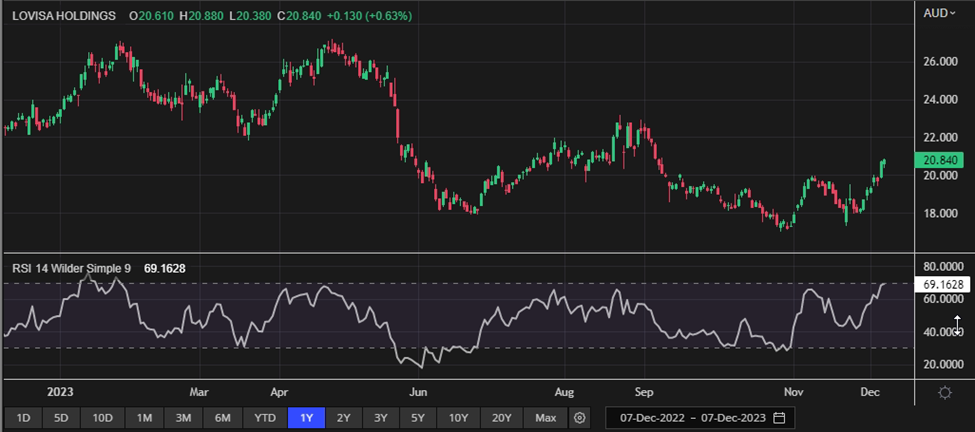Open settings gear beside Max range
This screenshot has width=975, height=432.
[580, 418]
